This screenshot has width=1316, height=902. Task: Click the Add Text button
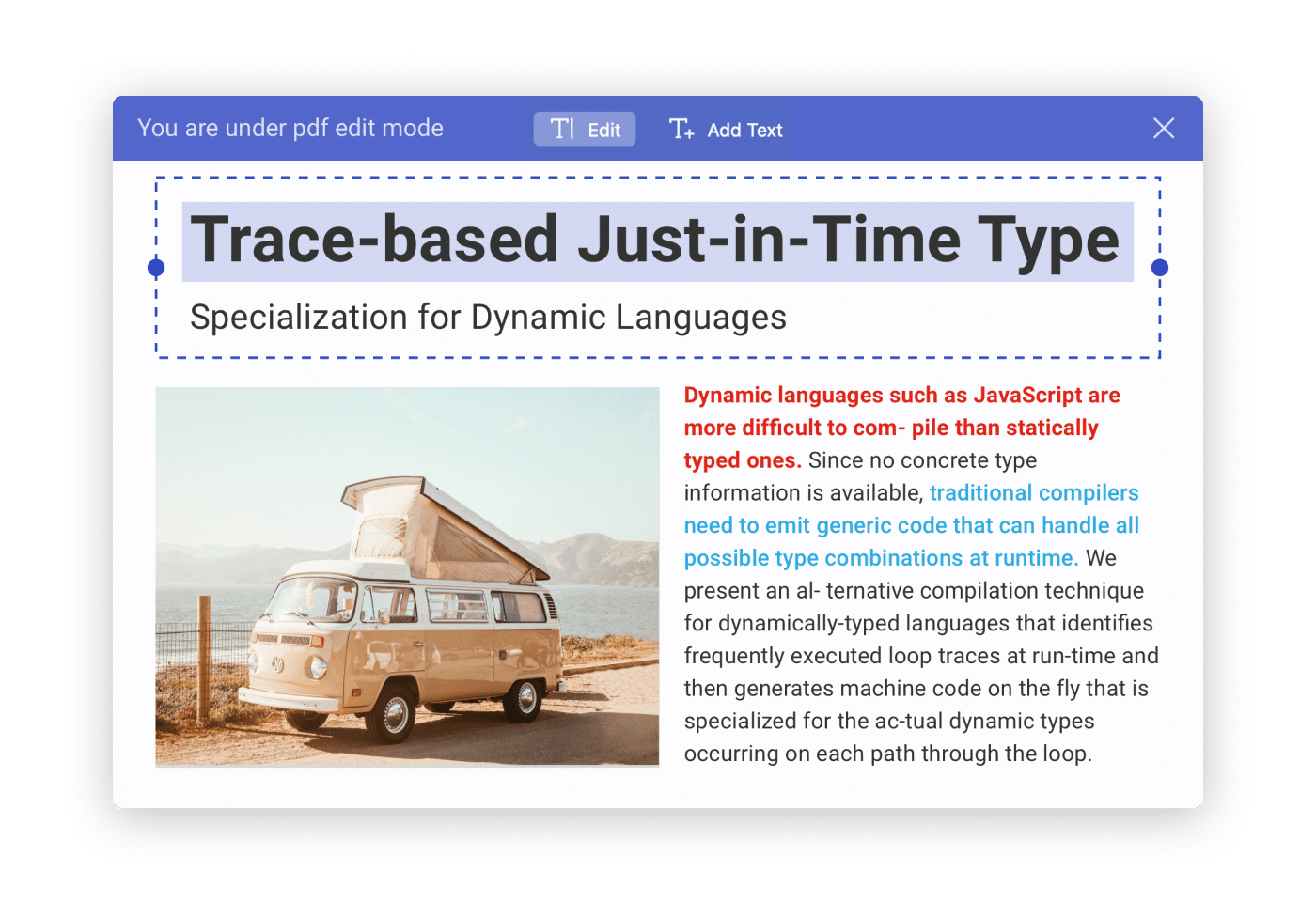[726, 130]
